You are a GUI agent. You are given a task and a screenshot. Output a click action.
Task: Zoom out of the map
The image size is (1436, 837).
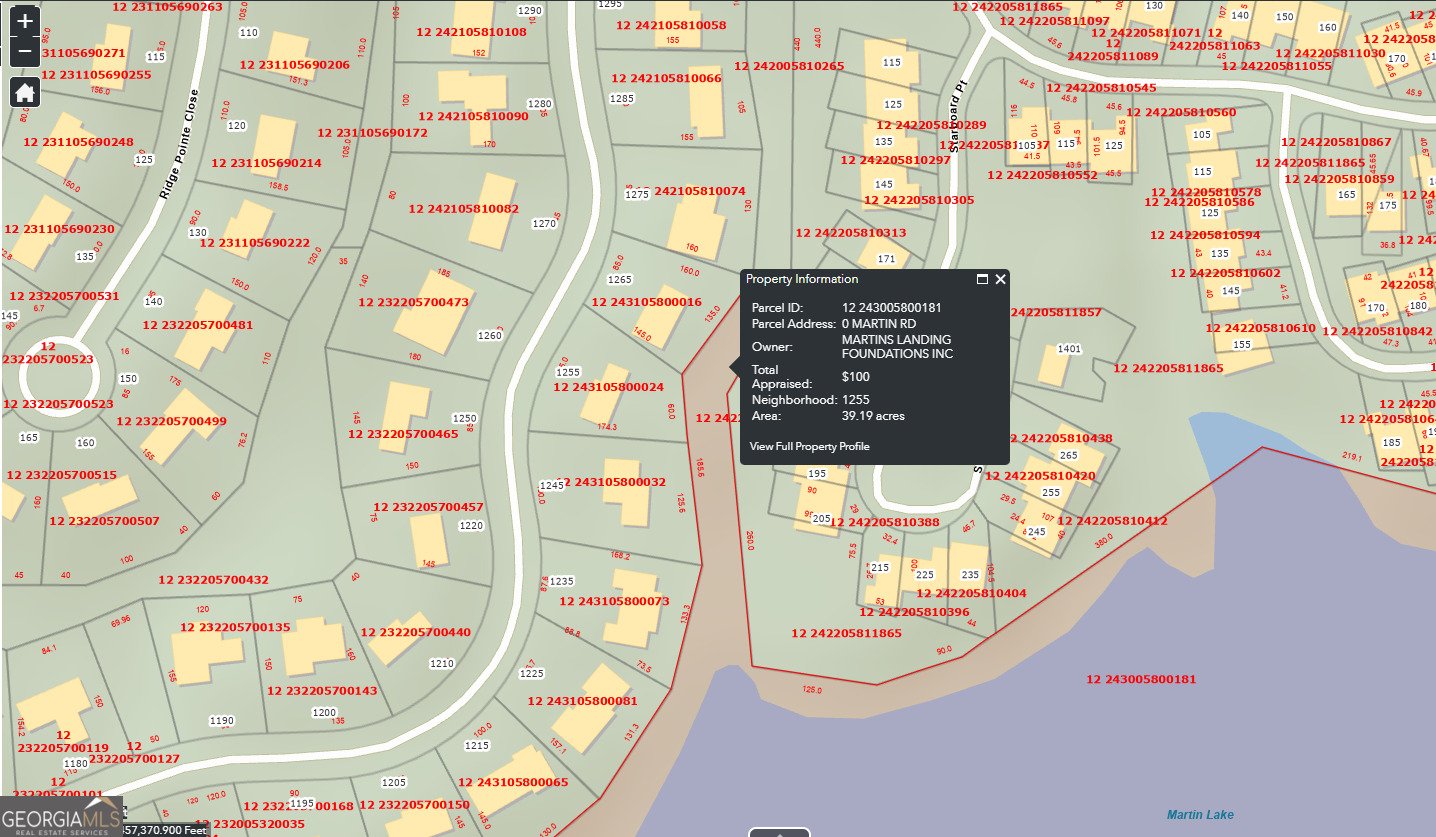tap(25, 51)
